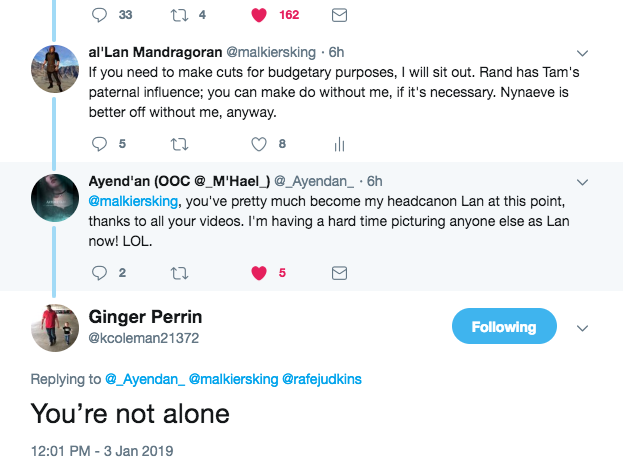The image size is (623, 470).
Task: Open dropdown chevron beside Following button
Action: (584, 327)
